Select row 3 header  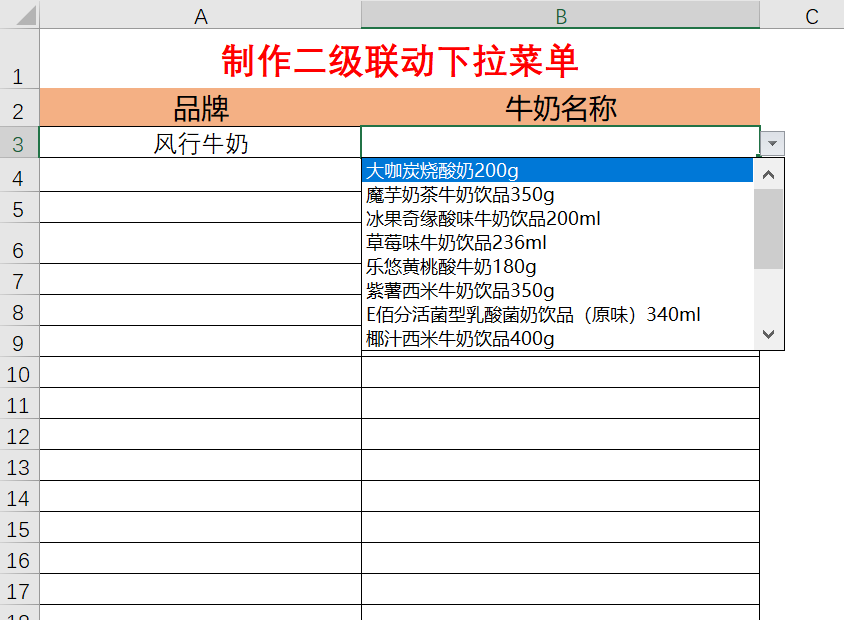coord(19,143)
